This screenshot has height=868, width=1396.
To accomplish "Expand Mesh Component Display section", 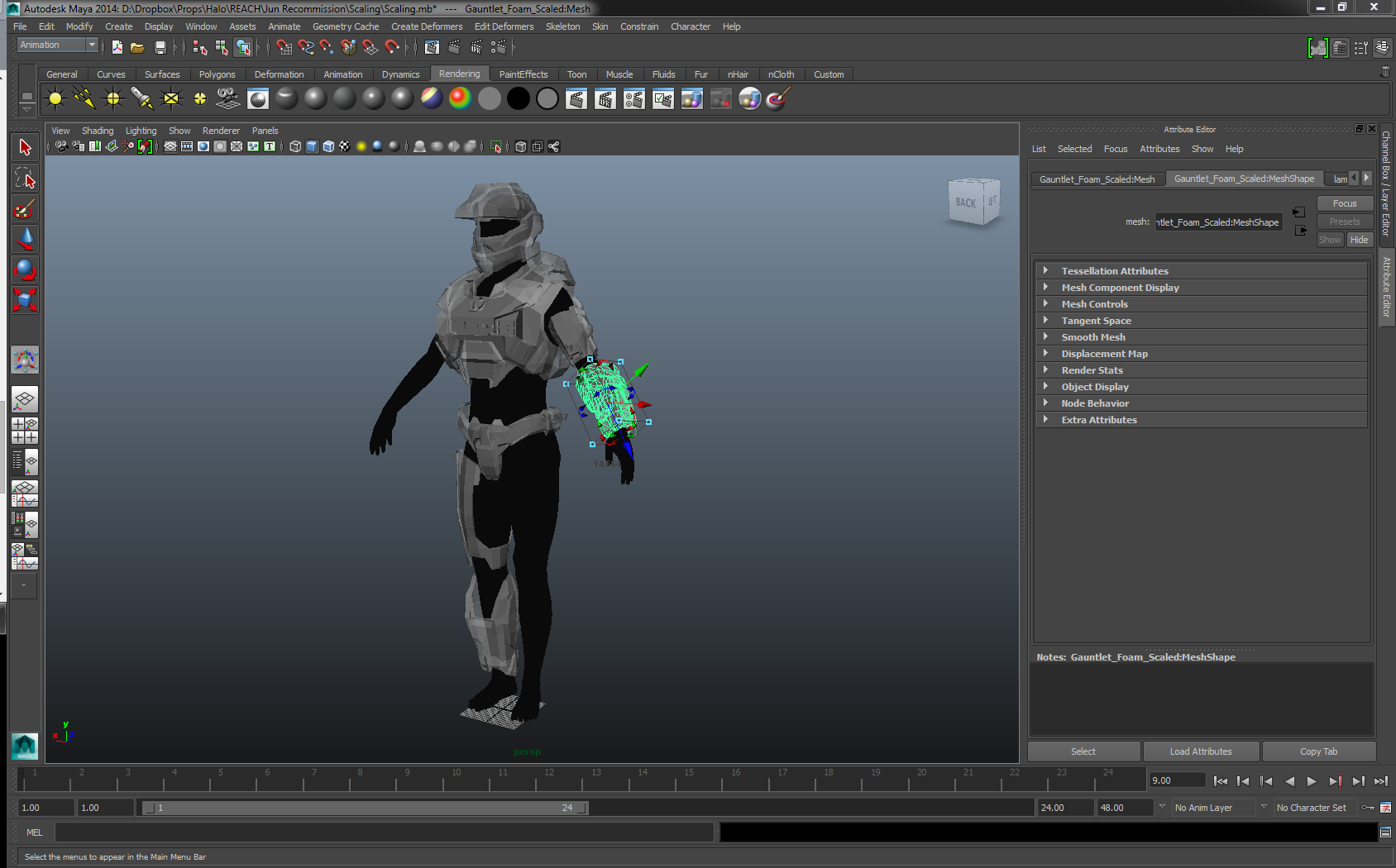I will pos(1201,288).
